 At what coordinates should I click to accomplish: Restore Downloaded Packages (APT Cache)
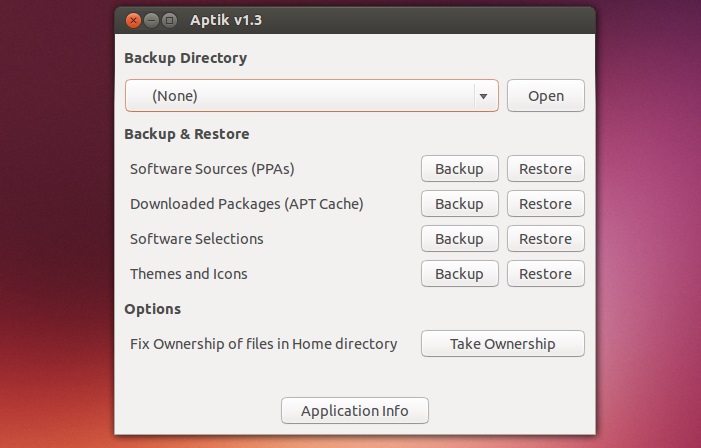[545, 203]
